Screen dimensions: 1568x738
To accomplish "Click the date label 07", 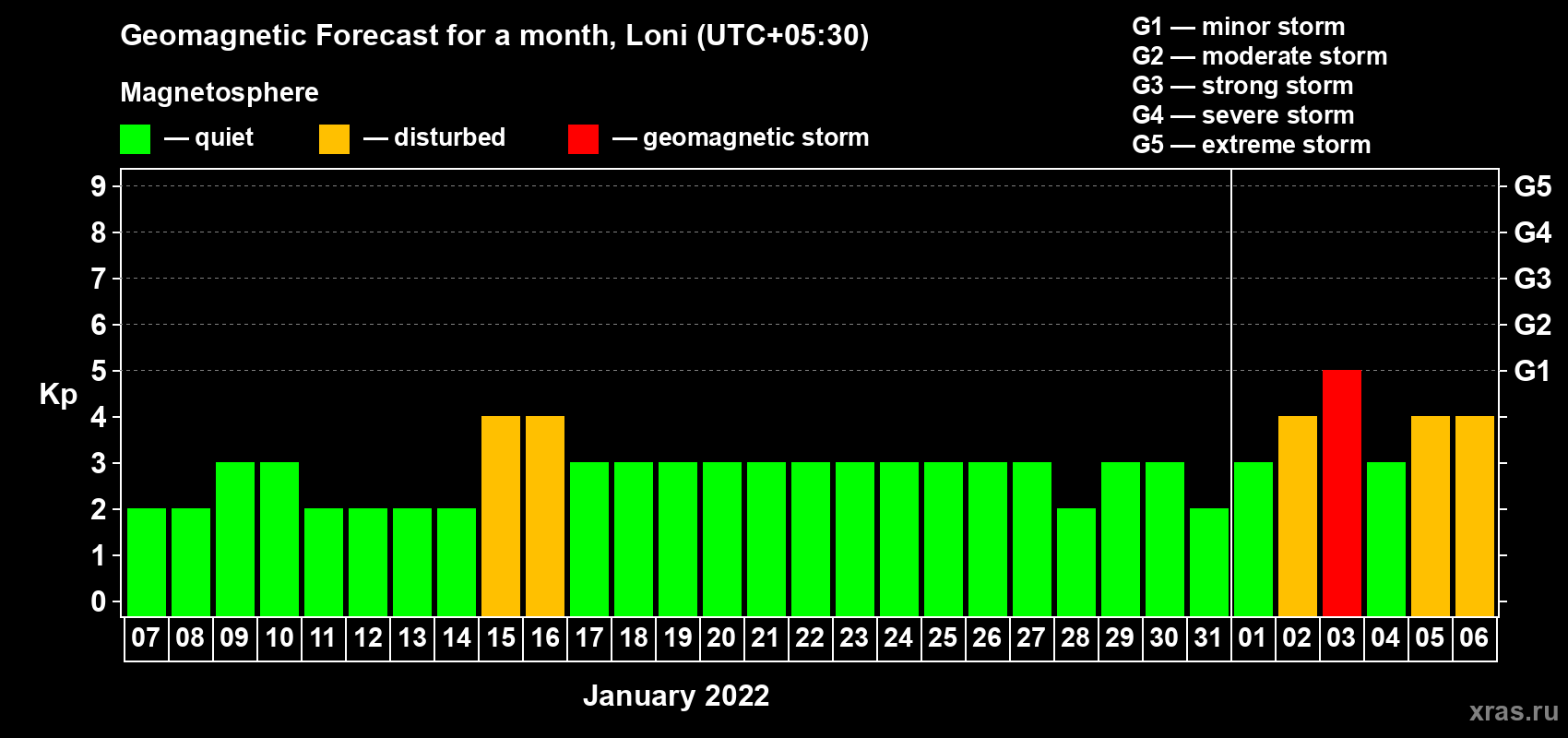I will pos(146,638).
